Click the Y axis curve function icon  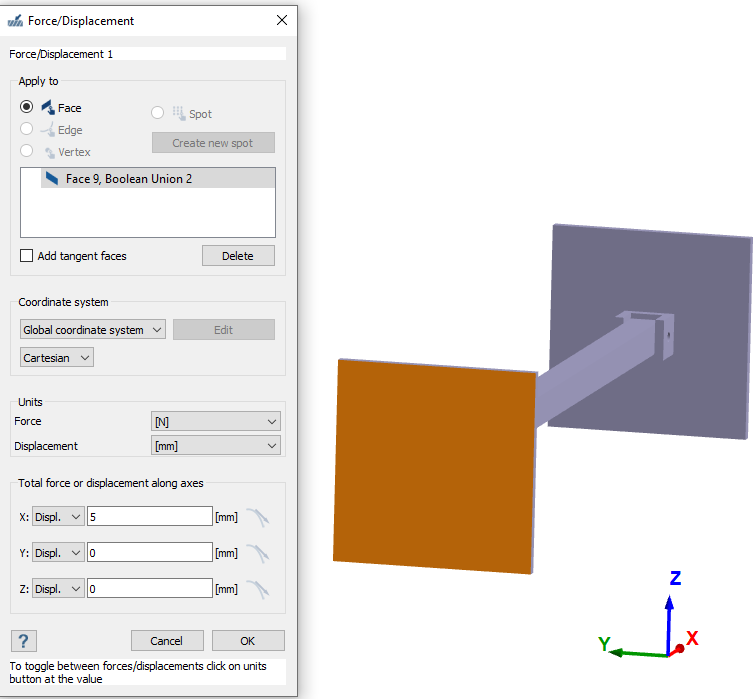(x=258, y=553)
